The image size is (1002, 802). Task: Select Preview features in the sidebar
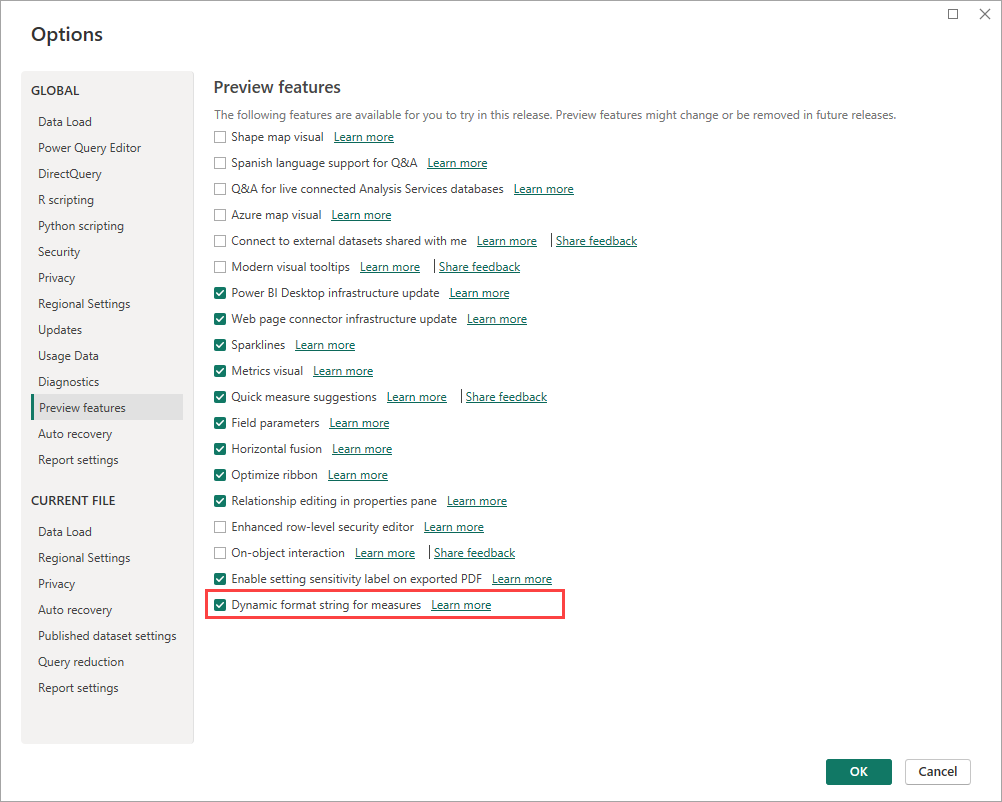coord(107,408)
